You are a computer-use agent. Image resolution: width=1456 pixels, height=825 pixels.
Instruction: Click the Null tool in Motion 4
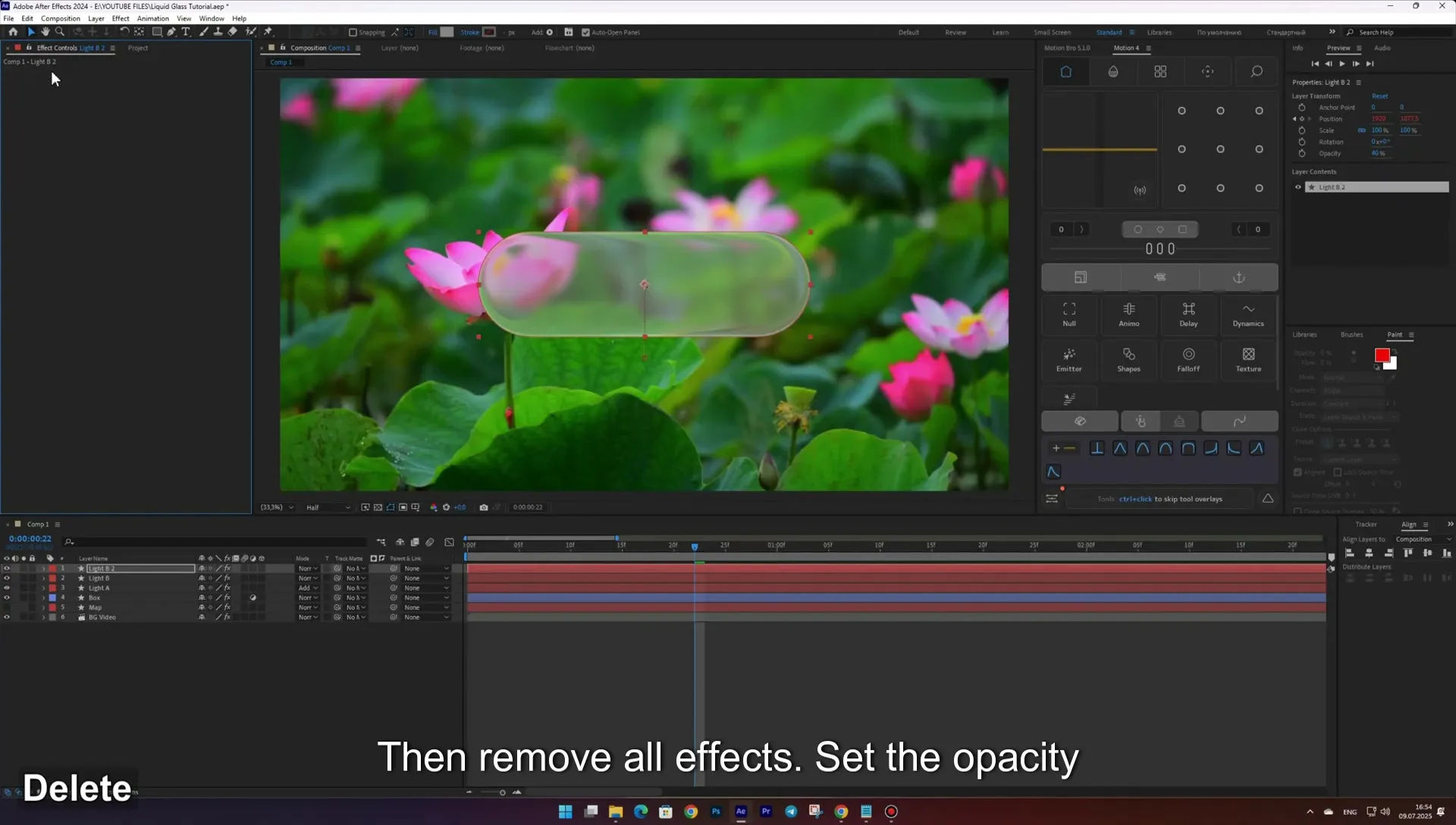pos(1069,314)
